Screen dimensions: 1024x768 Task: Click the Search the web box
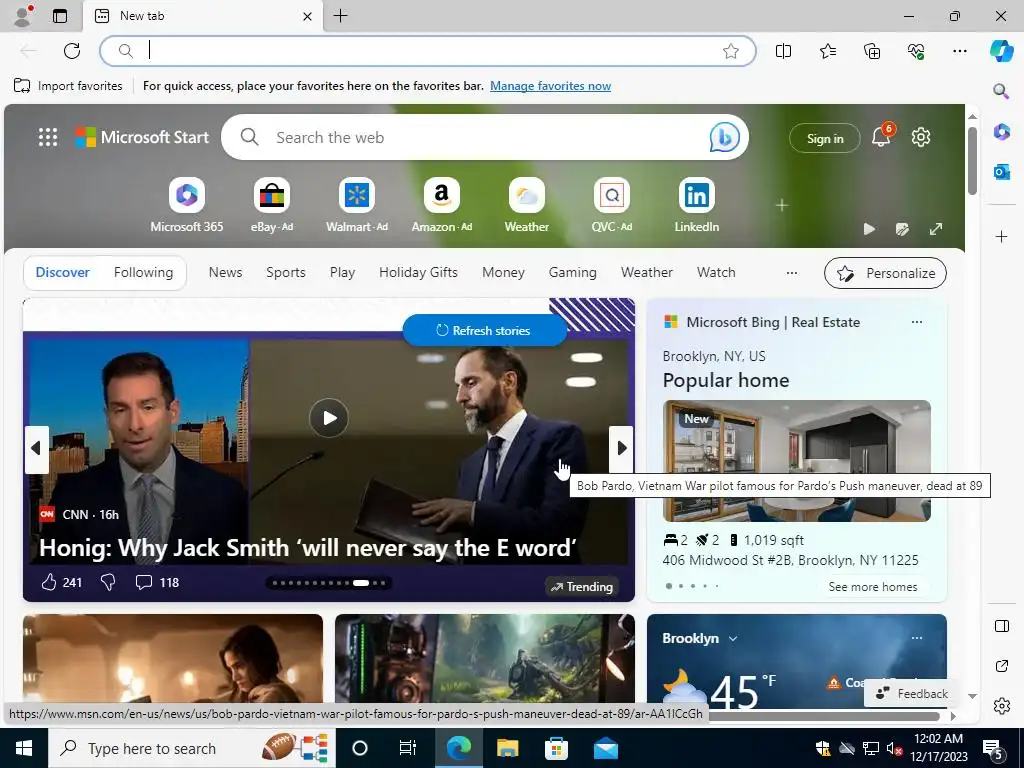pyautogui.click(x=485, y=137)
